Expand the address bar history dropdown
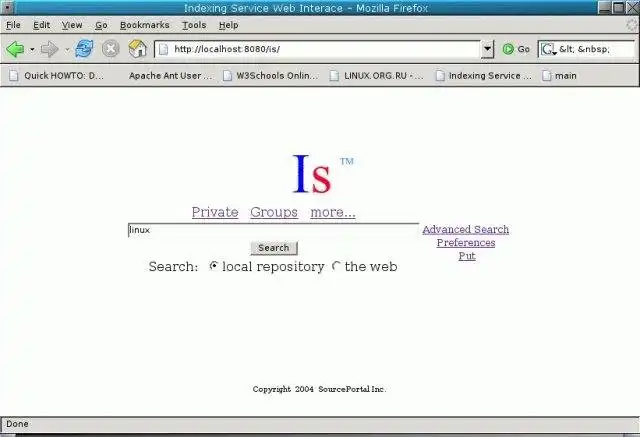Screen dimensions: 640x437 487,49
